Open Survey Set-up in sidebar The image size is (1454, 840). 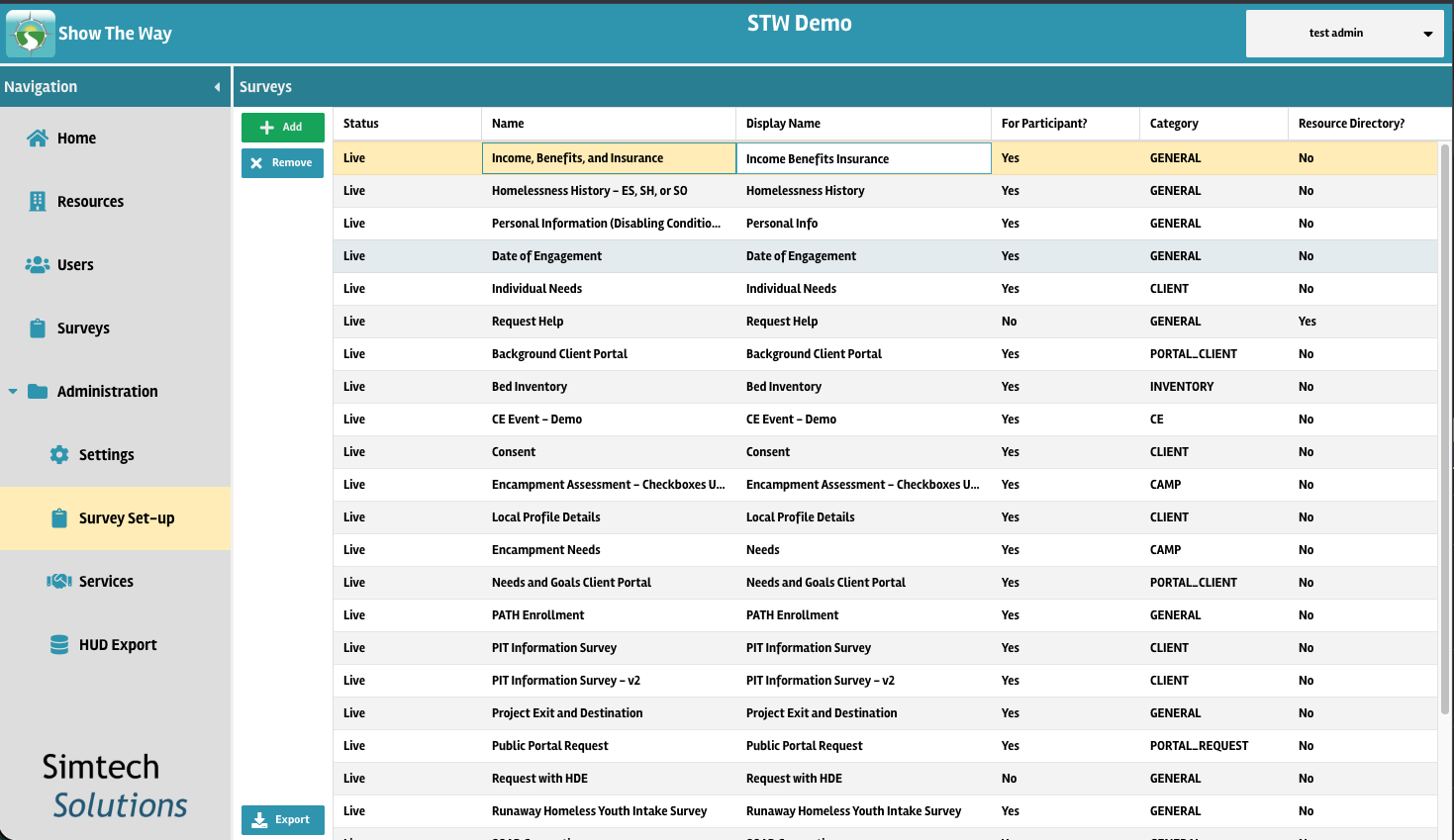click(126, 518)
